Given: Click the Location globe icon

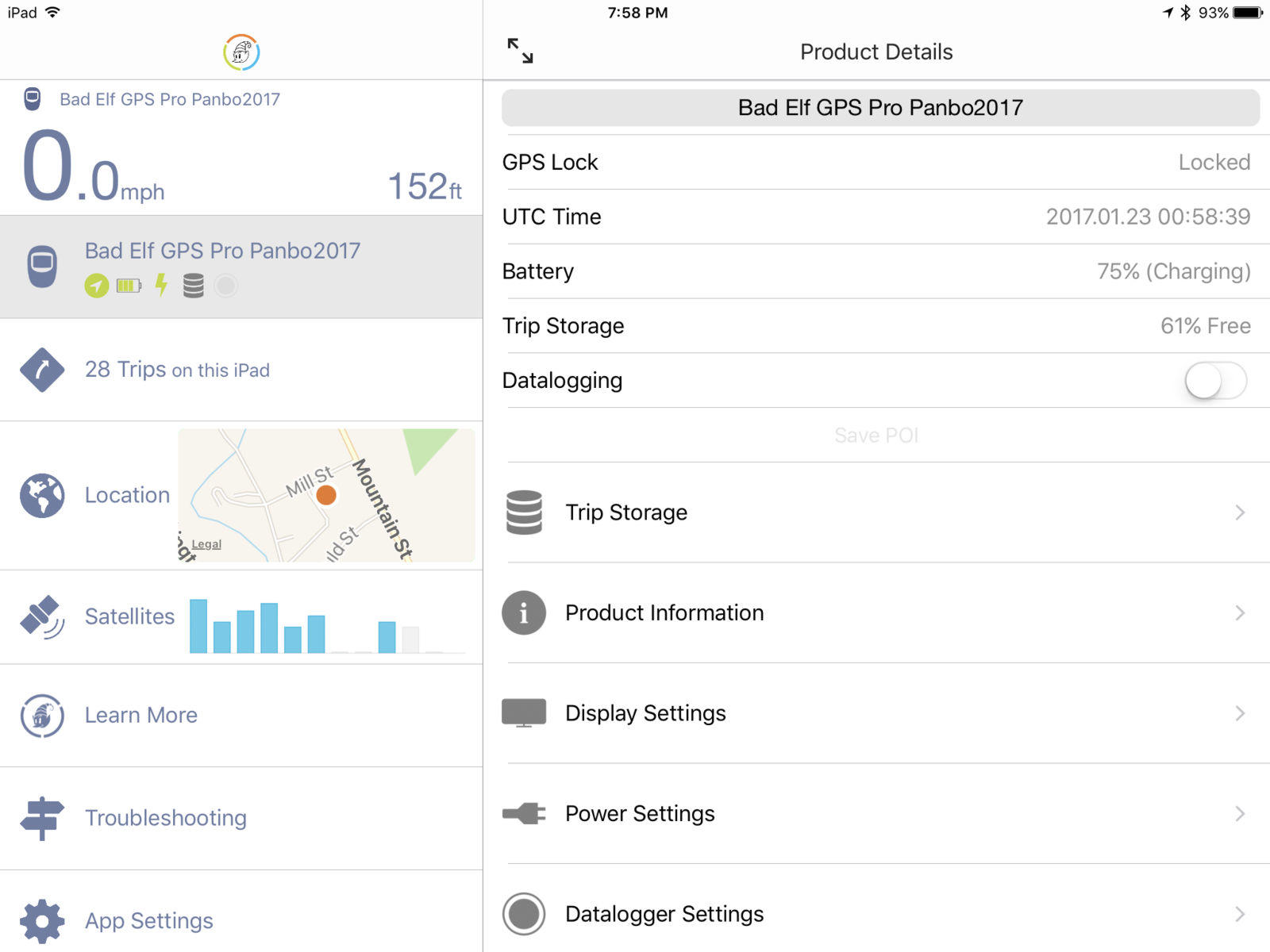Looking at the screenshot, I should click(42, 496).
